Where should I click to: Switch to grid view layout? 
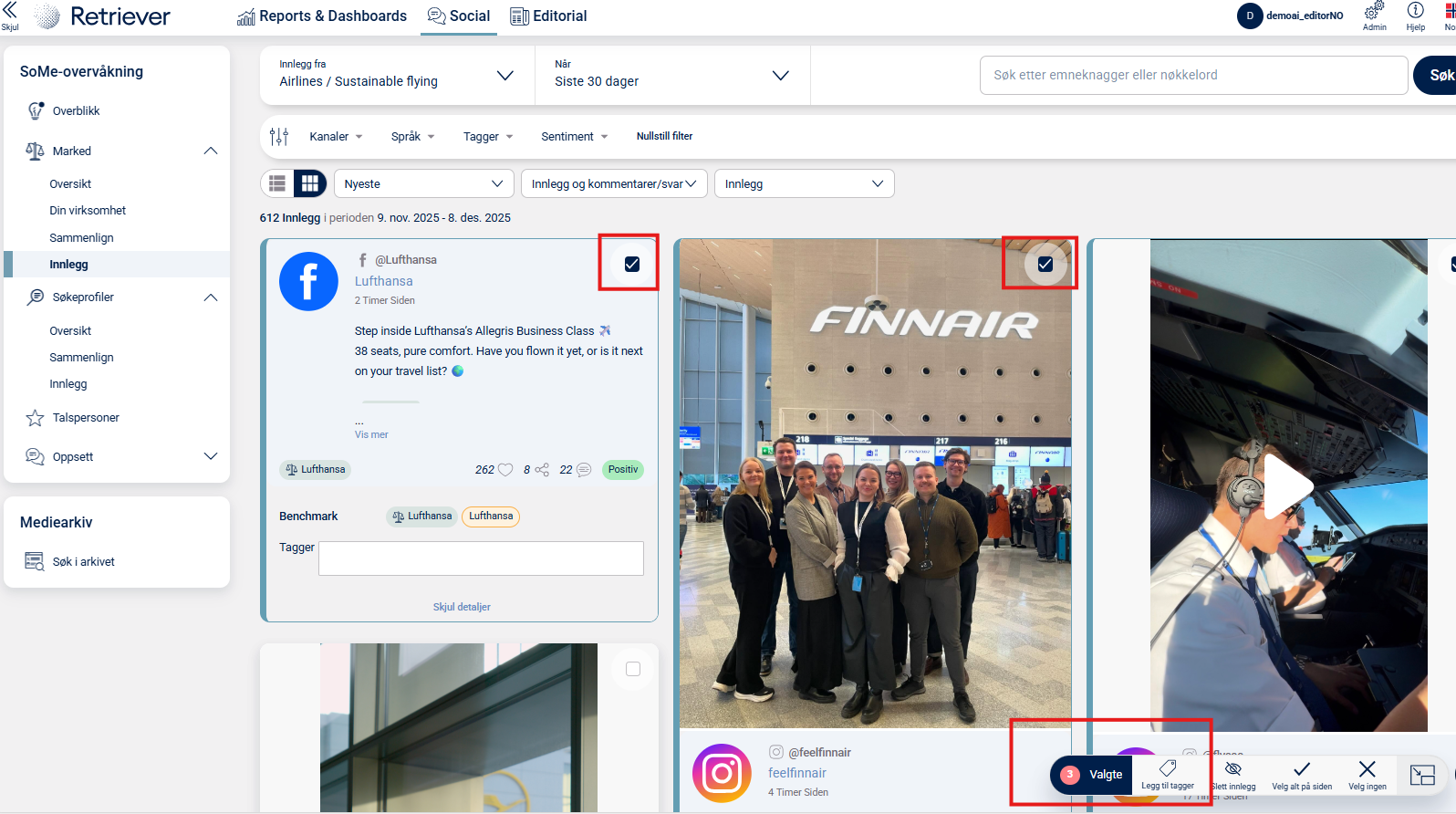coord(310,183)
